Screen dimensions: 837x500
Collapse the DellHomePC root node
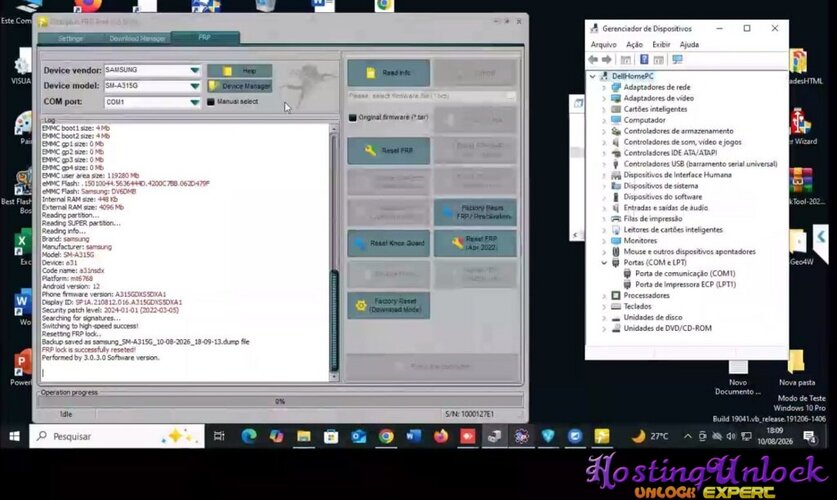(593, 76)
